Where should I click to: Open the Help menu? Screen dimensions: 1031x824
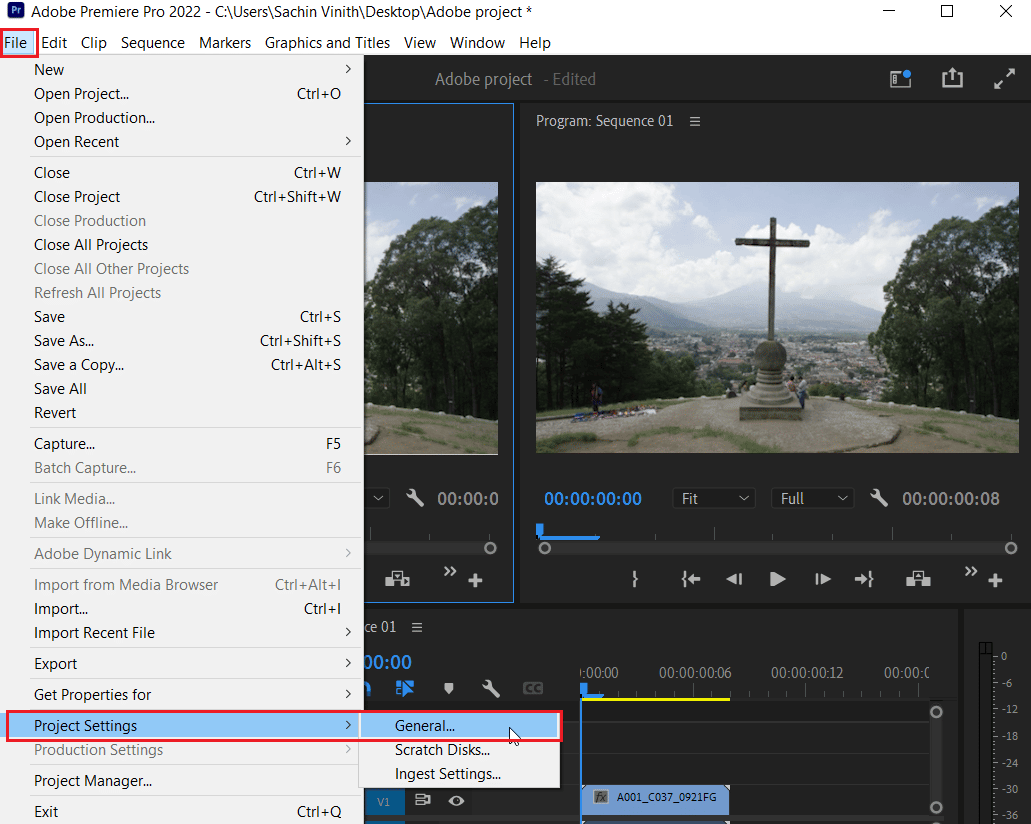pos(535,43)
